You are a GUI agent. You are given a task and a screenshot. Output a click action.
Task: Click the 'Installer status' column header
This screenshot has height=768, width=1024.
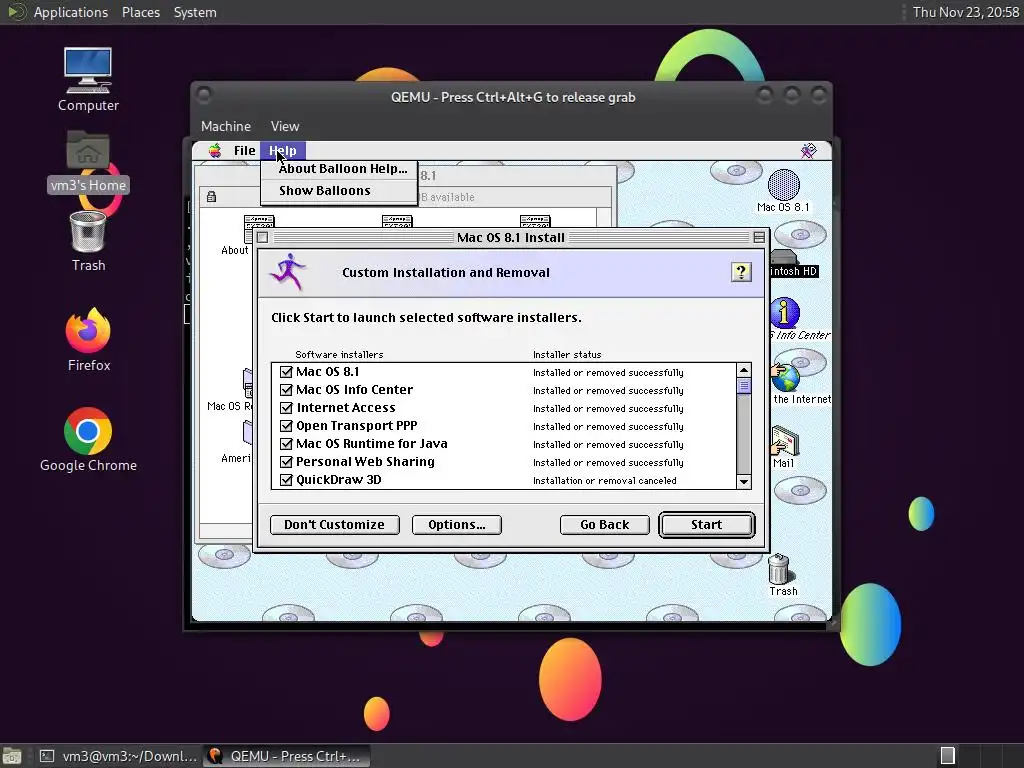[x=567, y=355]
